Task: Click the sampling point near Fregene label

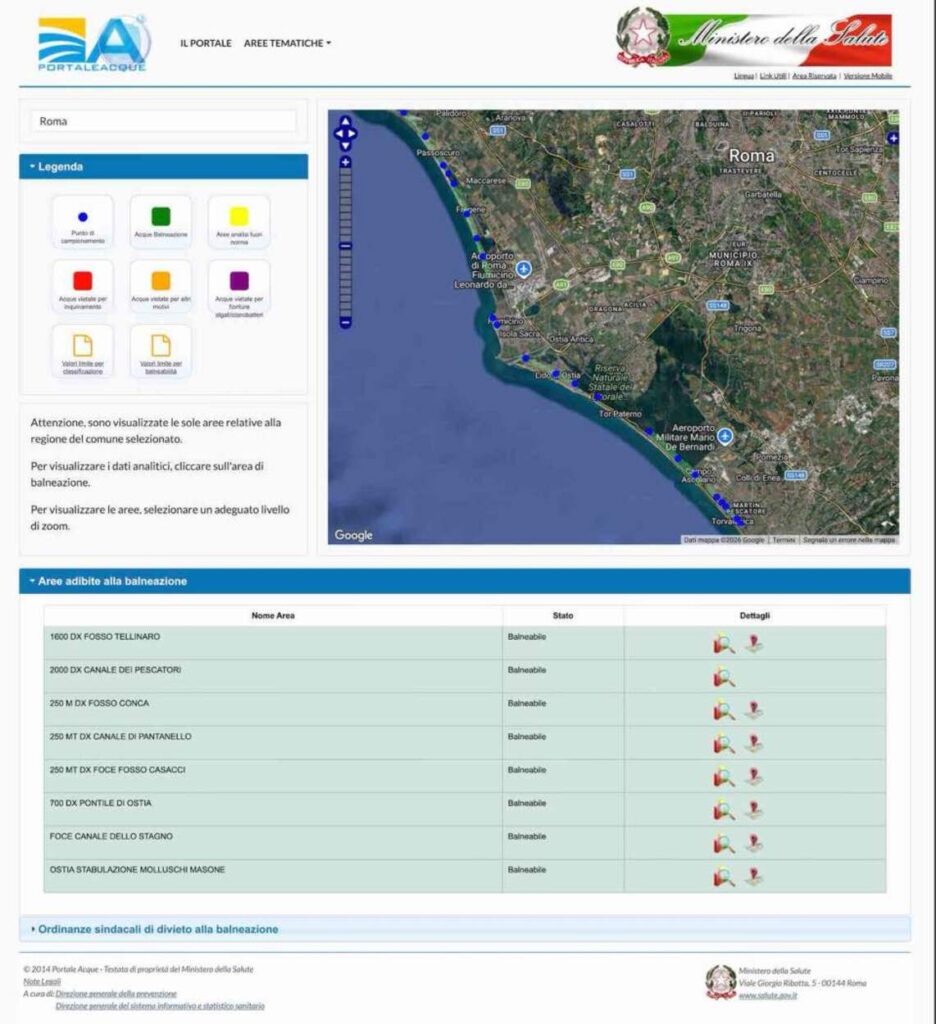Action: pos(466,213)
